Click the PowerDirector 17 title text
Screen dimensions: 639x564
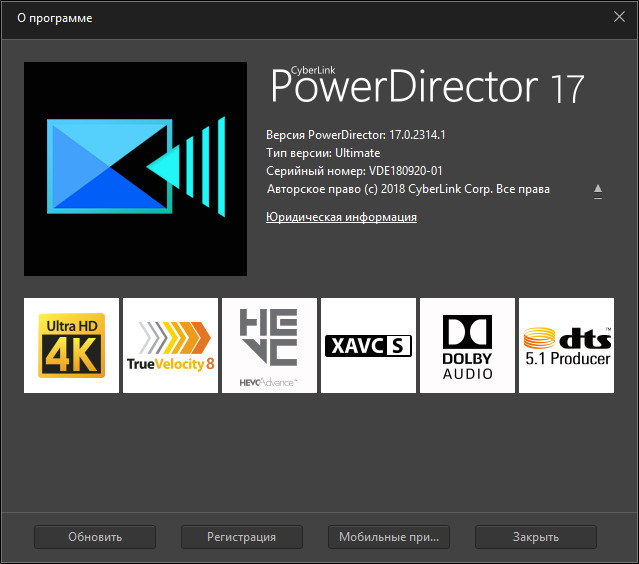click(x=428, y=88)
